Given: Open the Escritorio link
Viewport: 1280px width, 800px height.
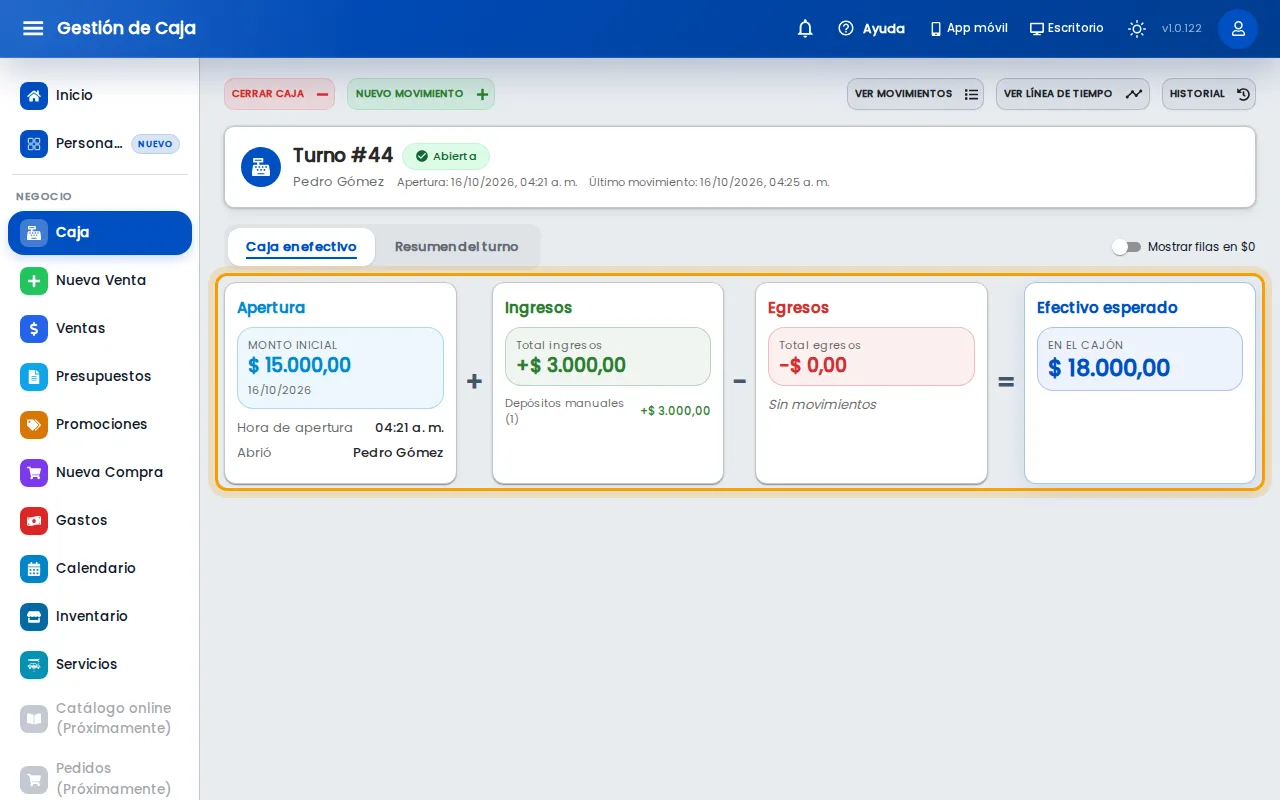Looking at the screenshot, I should (1067, 28).
